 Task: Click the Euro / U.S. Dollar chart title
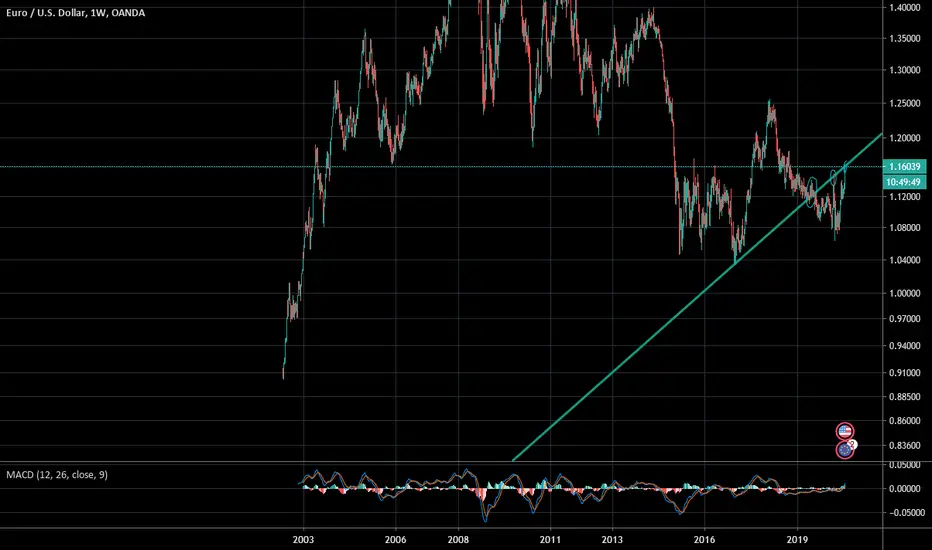click(75, 12)
